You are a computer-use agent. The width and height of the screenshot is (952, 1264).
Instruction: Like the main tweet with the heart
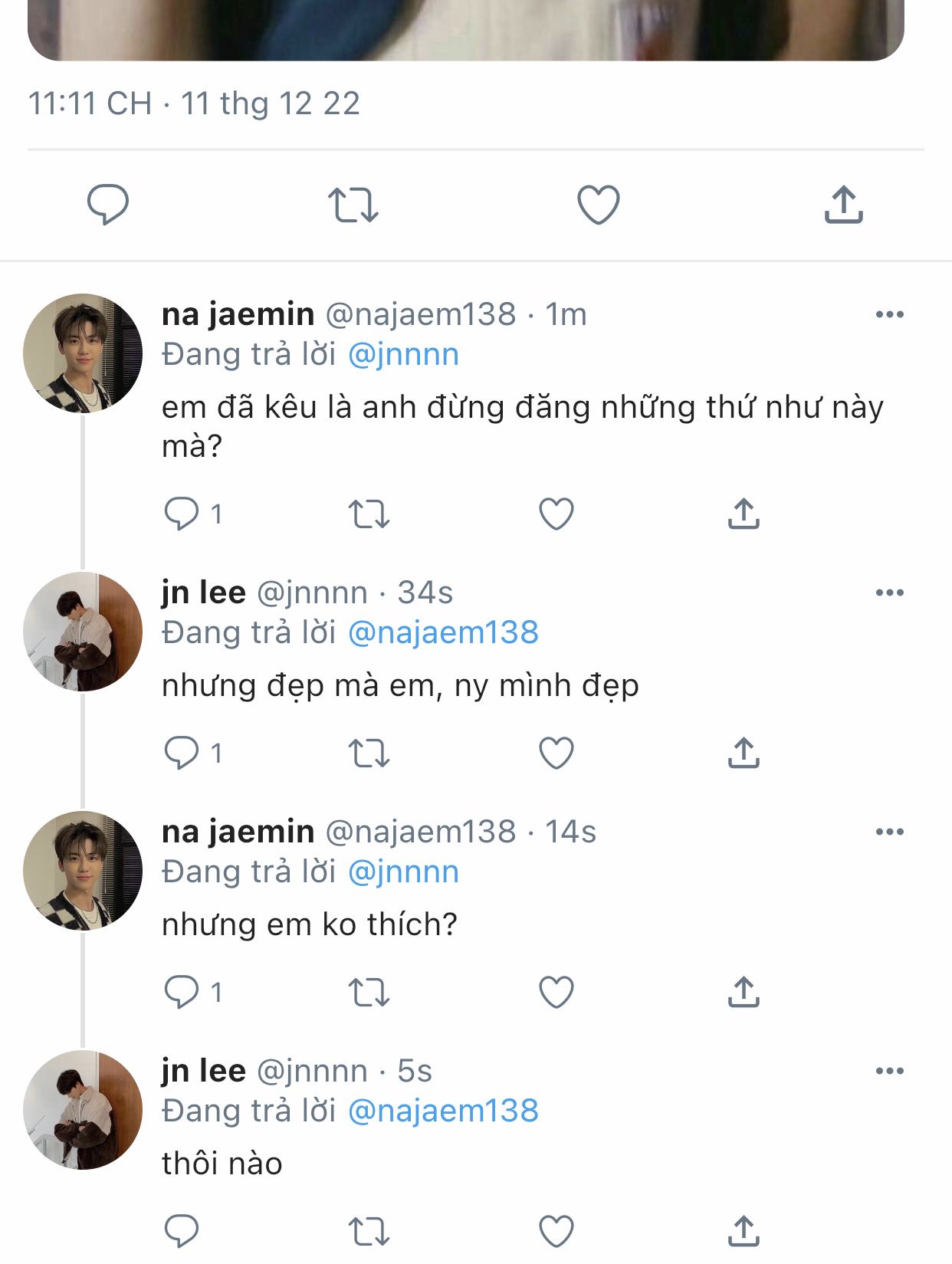pos(598,205)
